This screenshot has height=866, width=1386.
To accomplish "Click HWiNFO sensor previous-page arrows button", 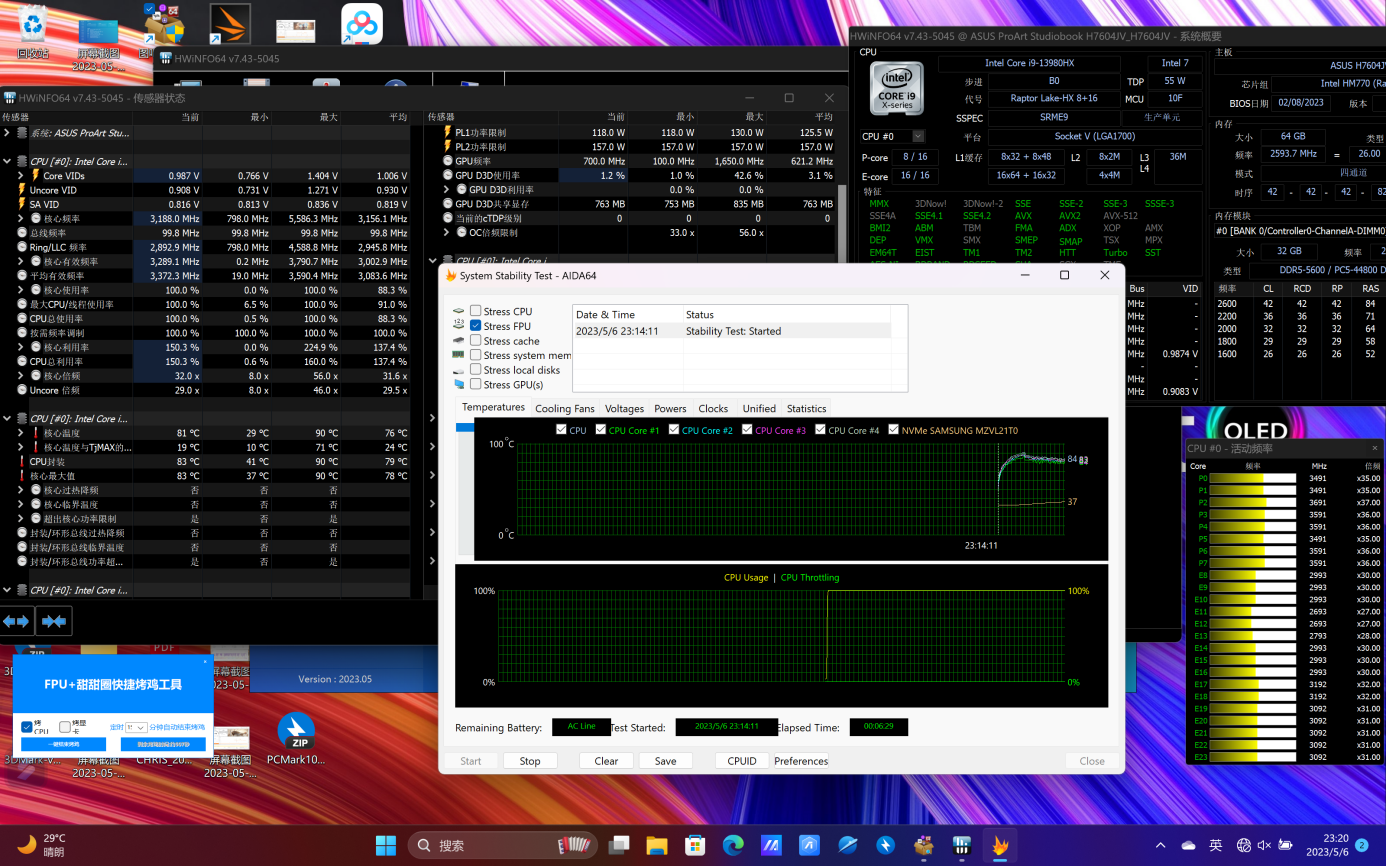I will [x=17, y=621].
